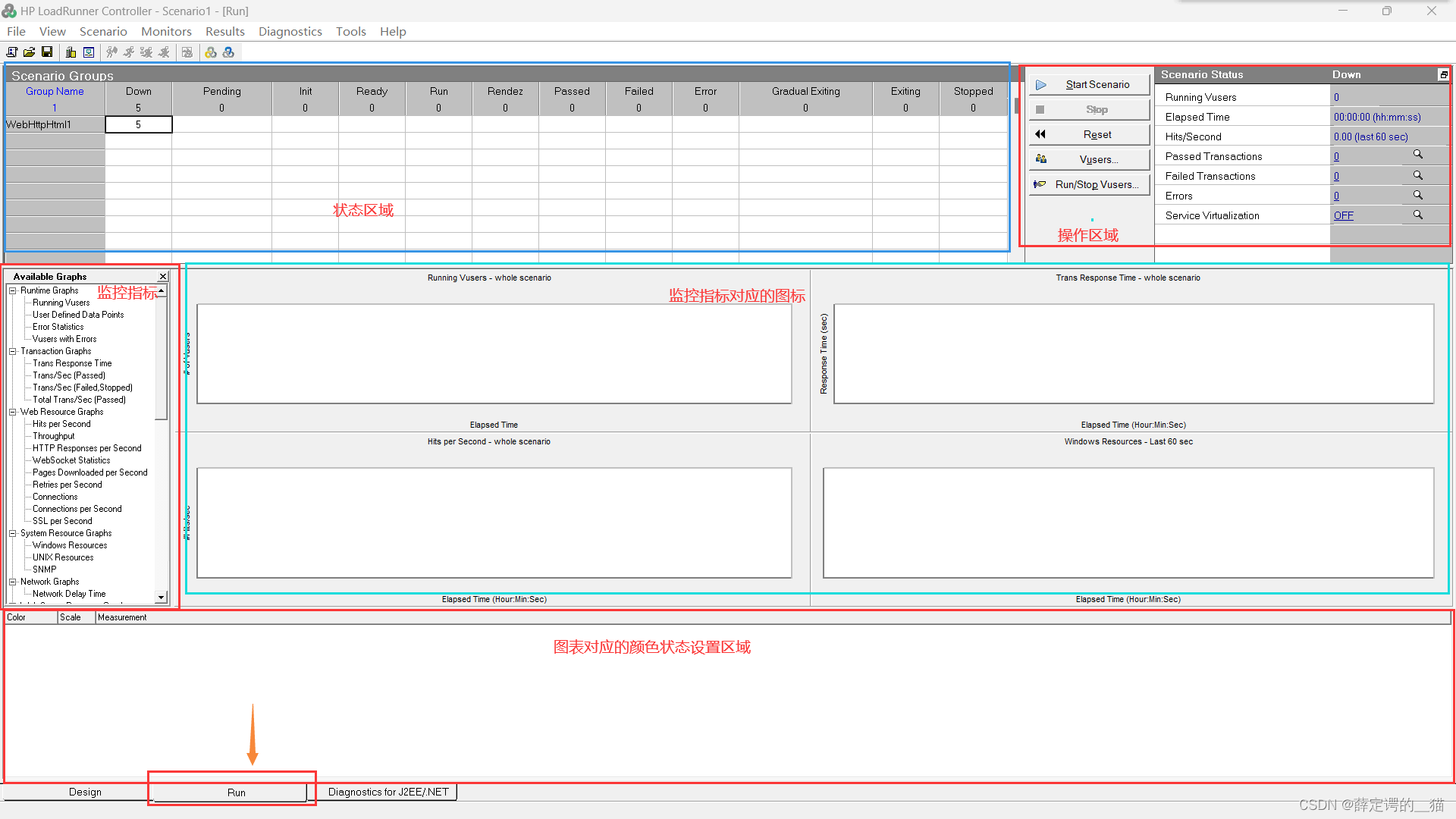Click the magnifier next to Errors
This screenshot has width=1456, height=819.
coord(1417,195)
